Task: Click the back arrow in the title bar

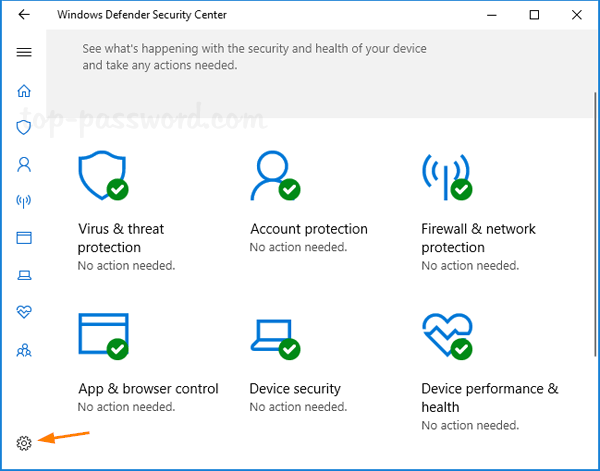Action: [x=24, y=15]
